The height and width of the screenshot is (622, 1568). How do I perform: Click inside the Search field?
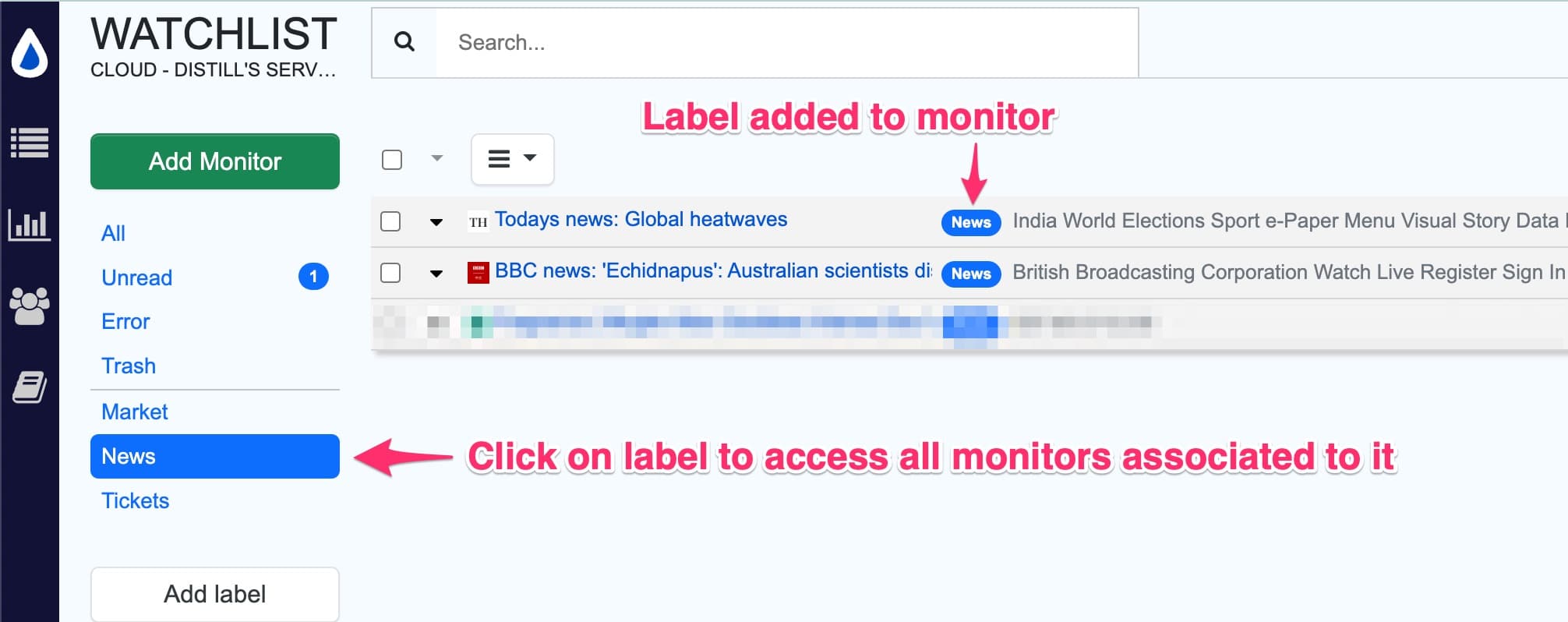[x=701, y=42]
